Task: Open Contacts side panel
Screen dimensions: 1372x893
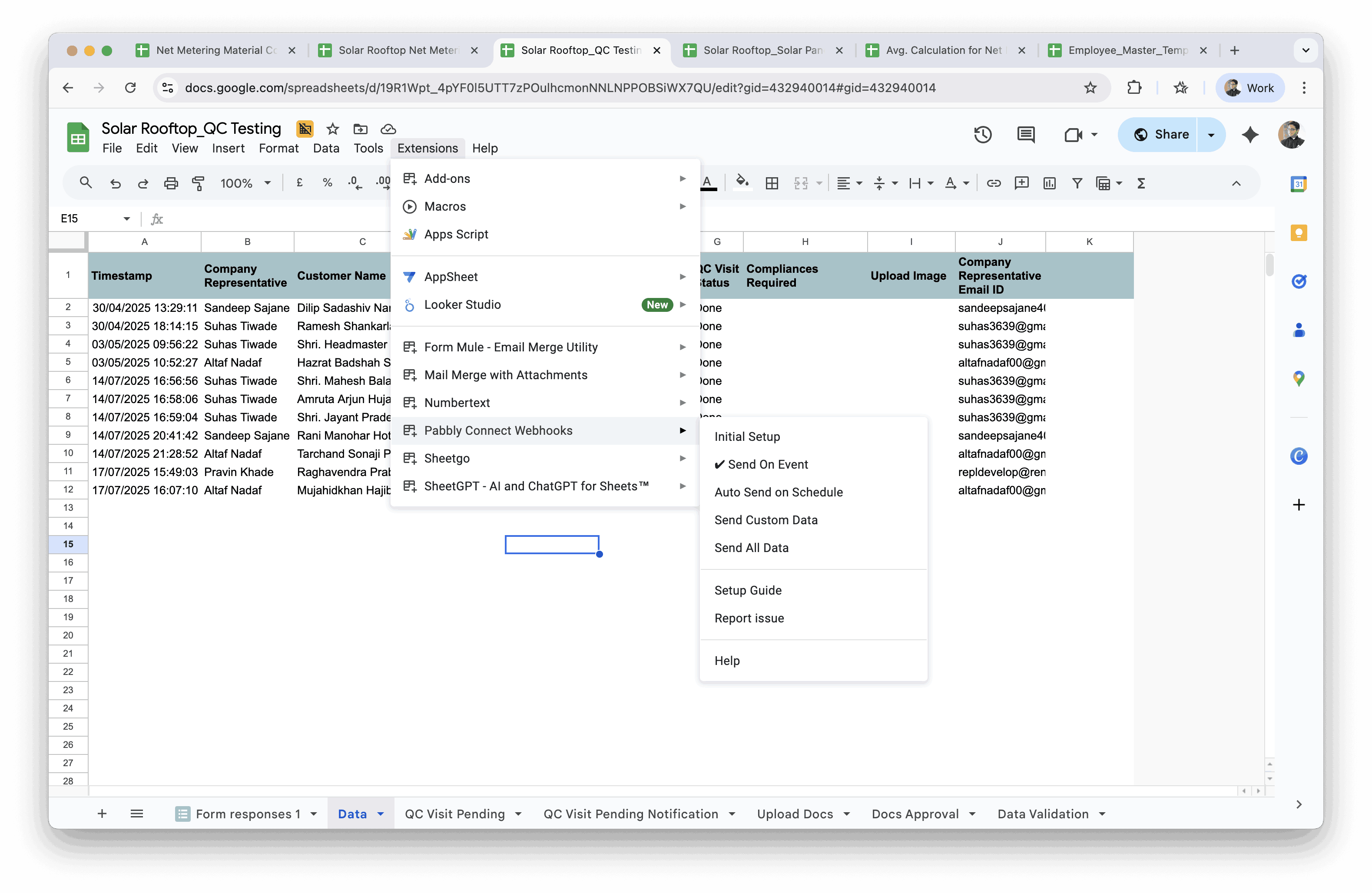Action: point(1298,330)
